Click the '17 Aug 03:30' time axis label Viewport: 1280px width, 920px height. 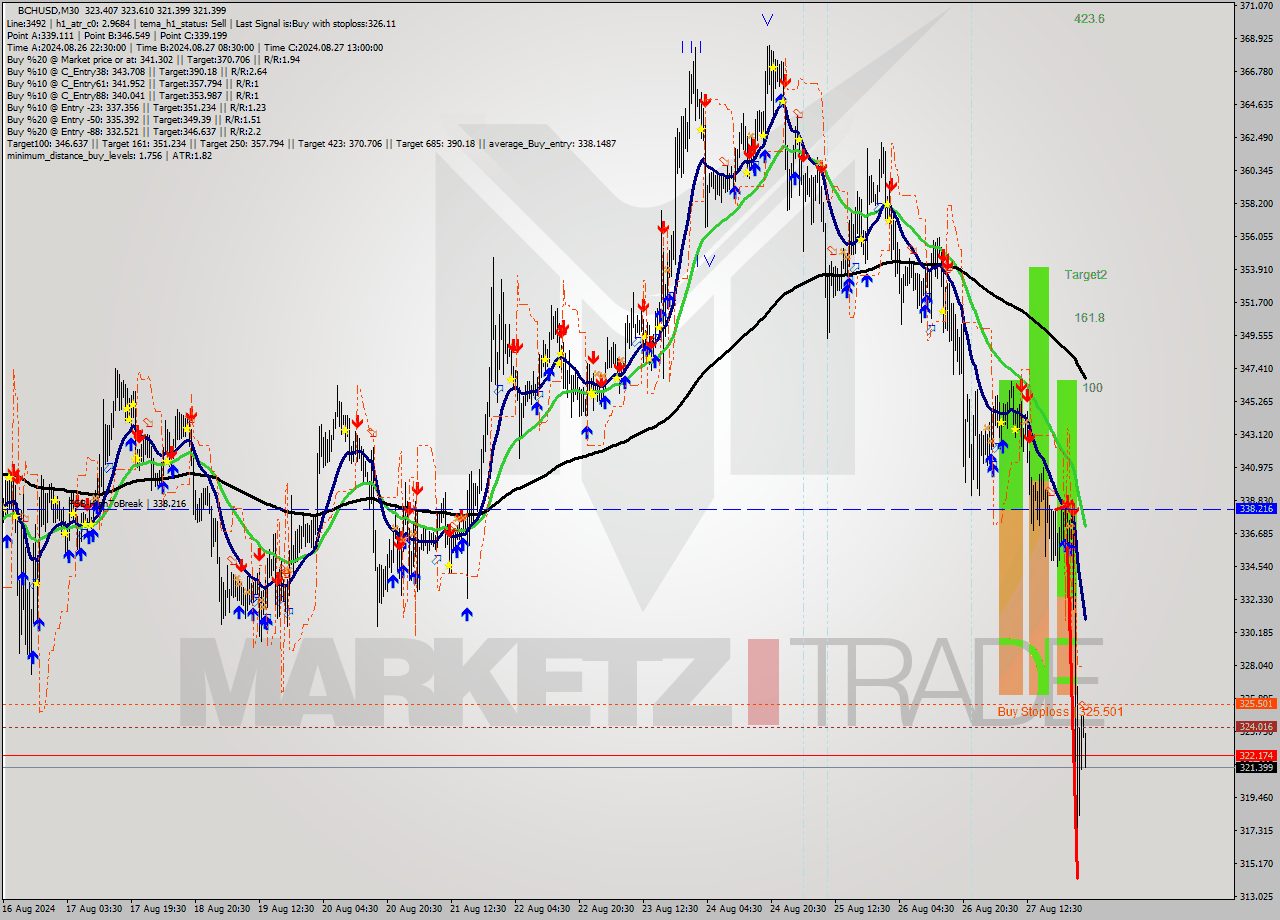[94, 909]
